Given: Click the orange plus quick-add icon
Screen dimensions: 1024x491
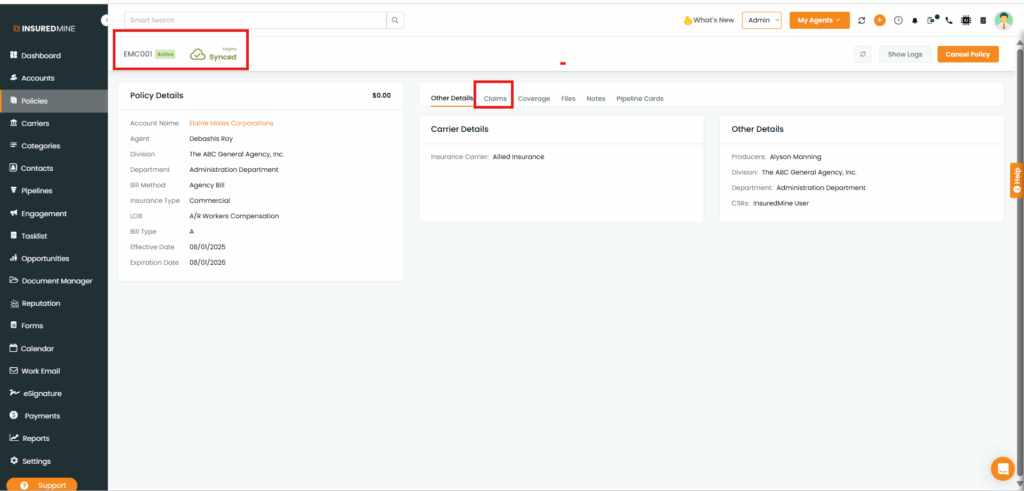Looking at the screenshot, I should [880, 20].
